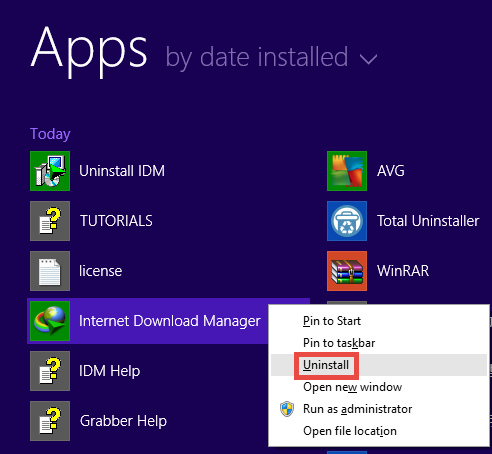Select Uninstall in the context menu
Image resolution: width=492 pixels, height=454 pixels.
(x=379, y=365)
